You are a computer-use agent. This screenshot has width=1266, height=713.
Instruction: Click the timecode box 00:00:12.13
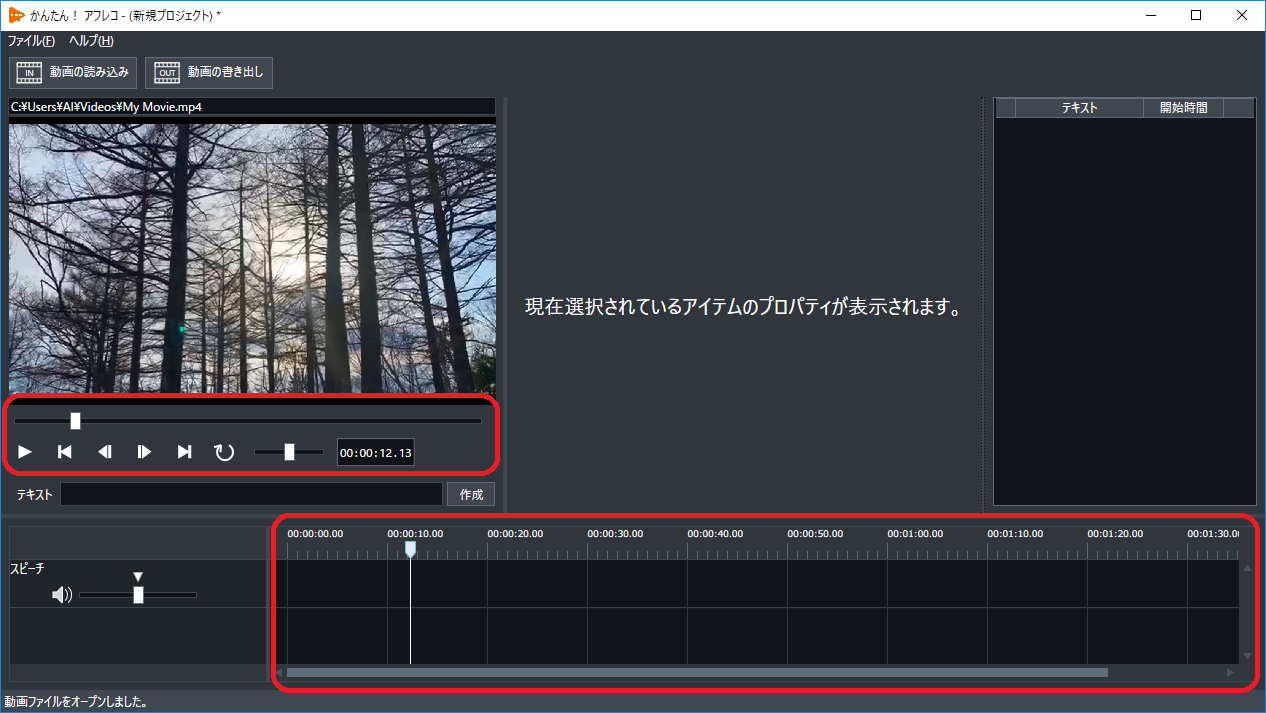tap(376, 453)
